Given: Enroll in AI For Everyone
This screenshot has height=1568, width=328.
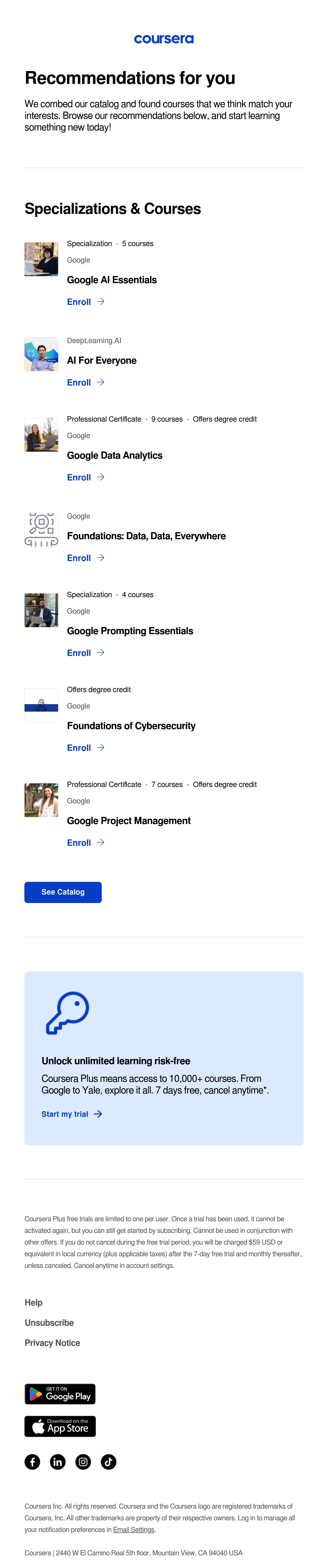Looking at the screenshot, I should click(x=86, y=382).
